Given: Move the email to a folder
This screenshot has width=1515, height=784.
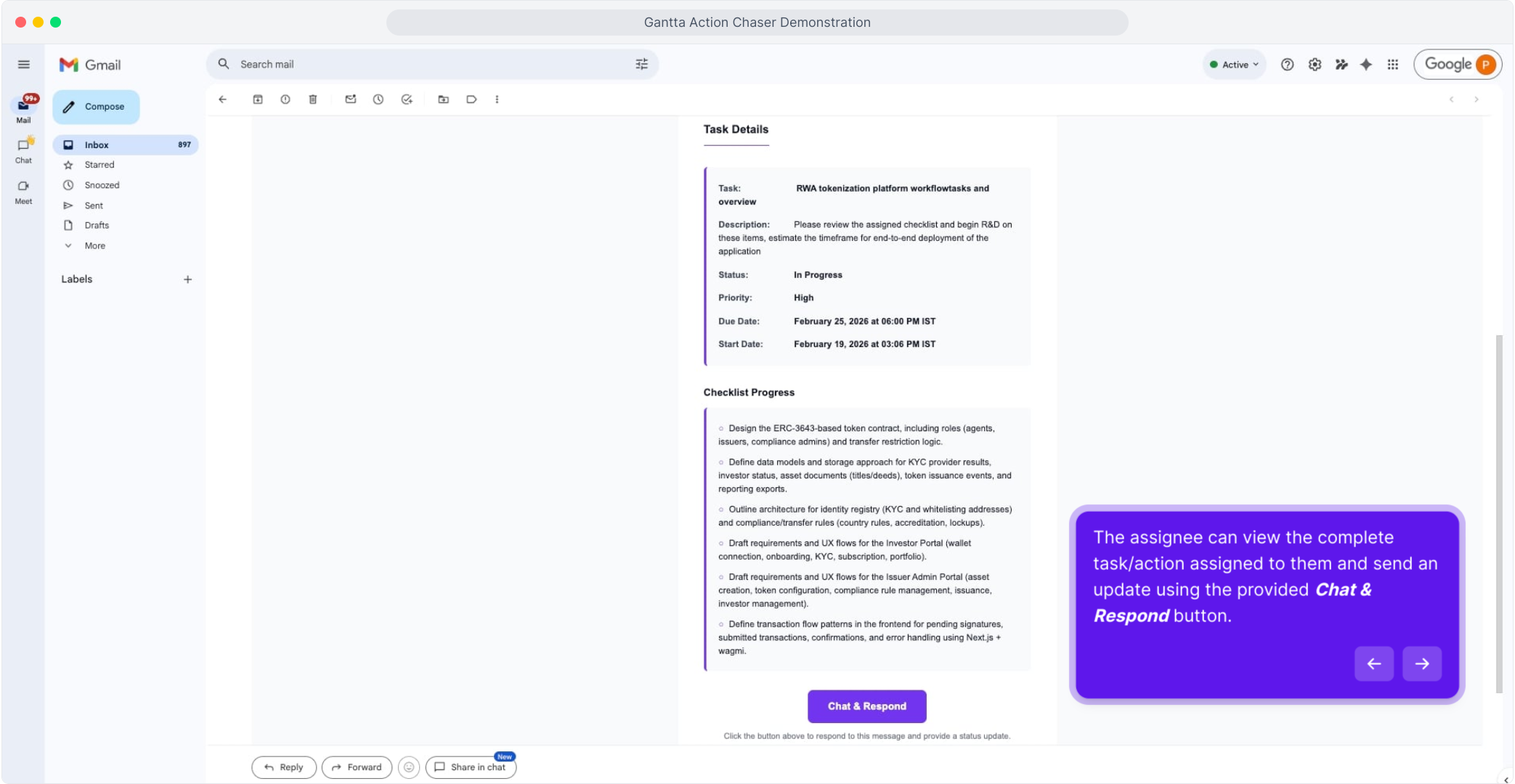Looking at the screenshot, I should coord(444,99).
